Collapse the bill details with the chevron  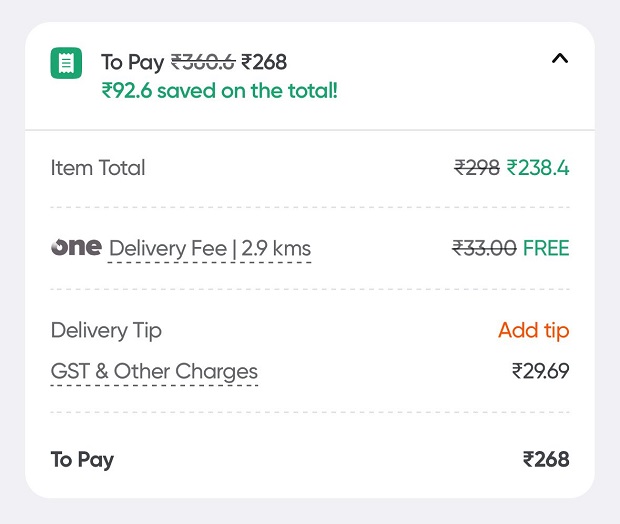(560, 58)
